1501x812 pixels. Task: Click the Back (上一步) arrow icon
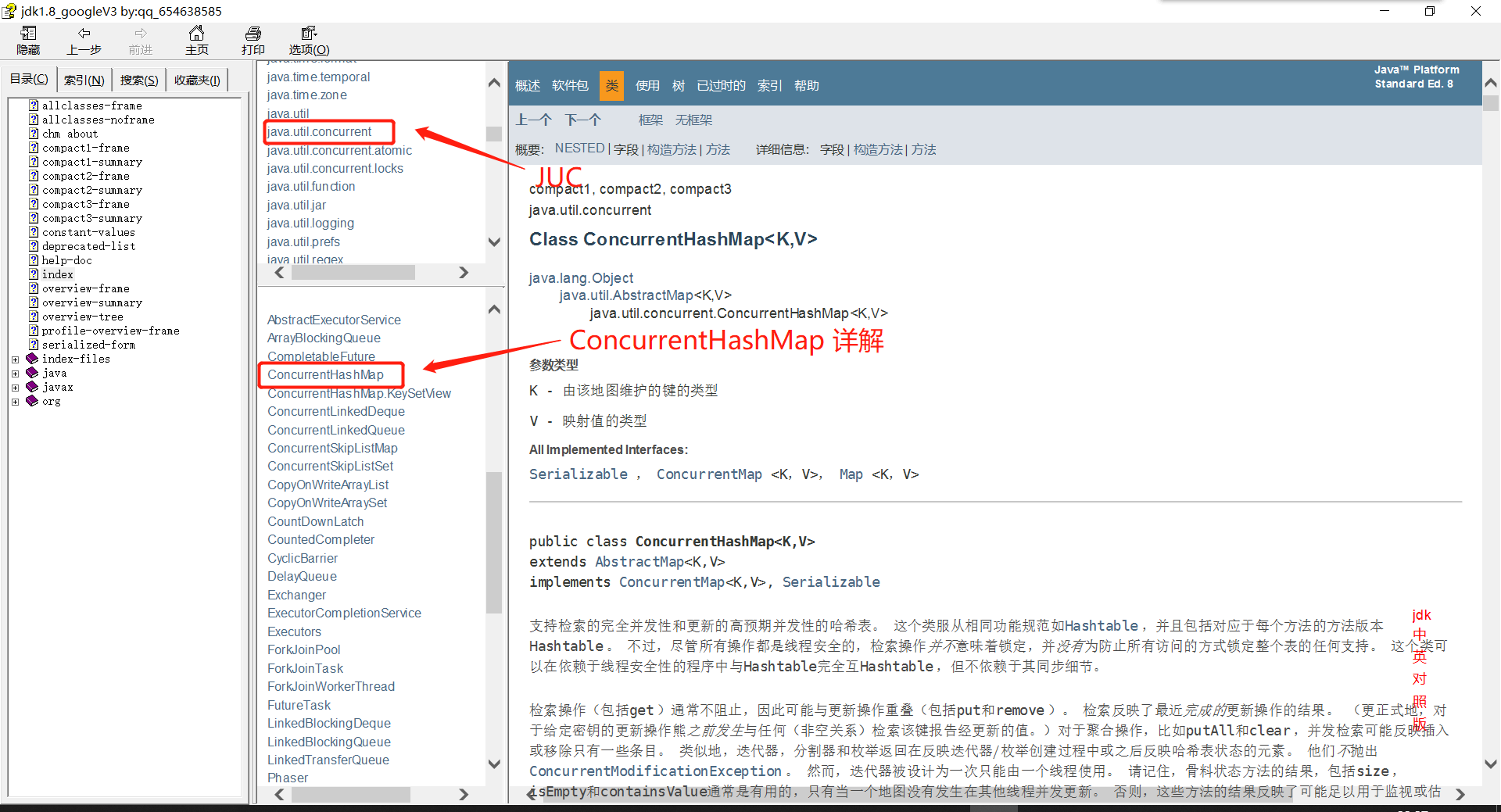click(84, 34)
